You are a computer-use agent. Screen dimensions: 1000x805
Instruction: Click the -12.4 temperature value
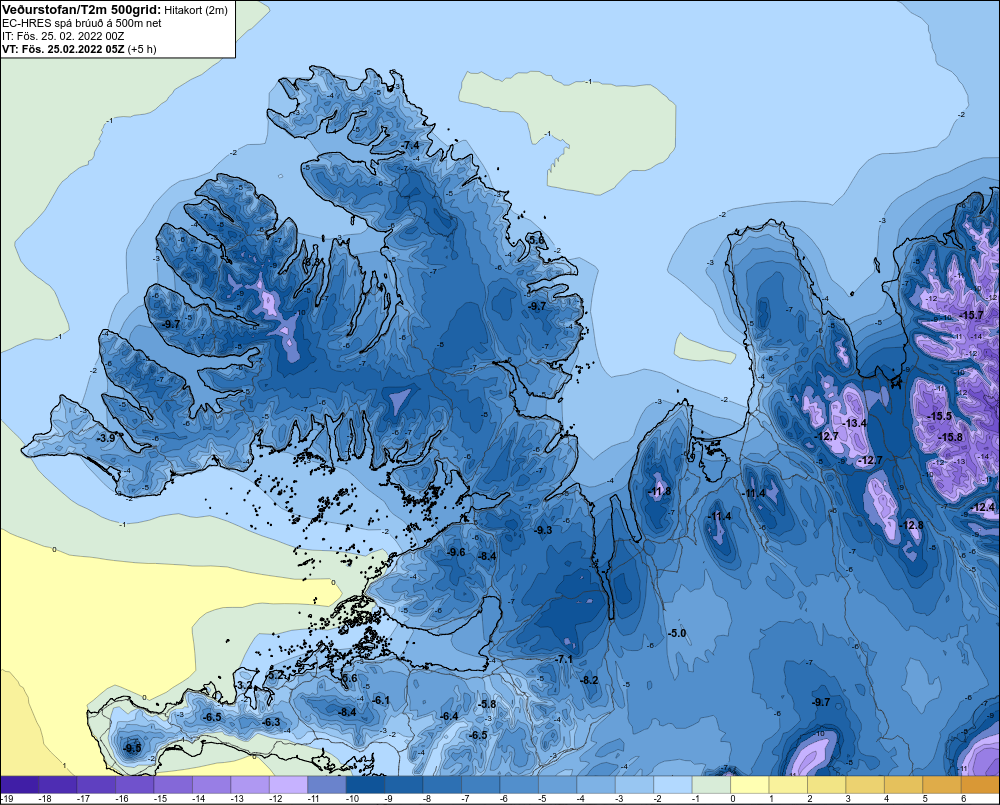(x=983, y=508)
